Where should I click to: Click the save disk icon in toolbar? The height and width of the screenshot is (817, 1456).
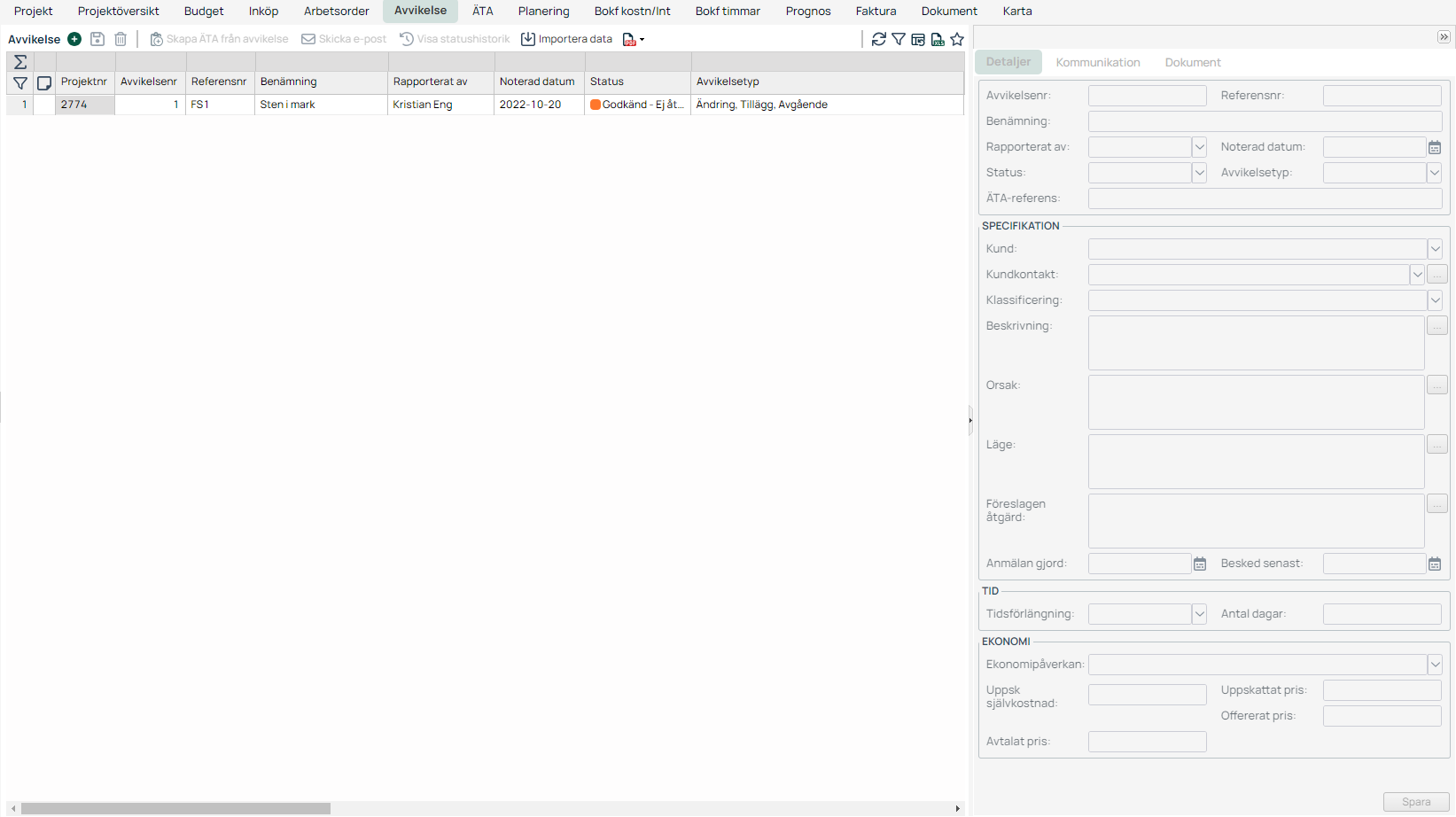coord(97,39)
